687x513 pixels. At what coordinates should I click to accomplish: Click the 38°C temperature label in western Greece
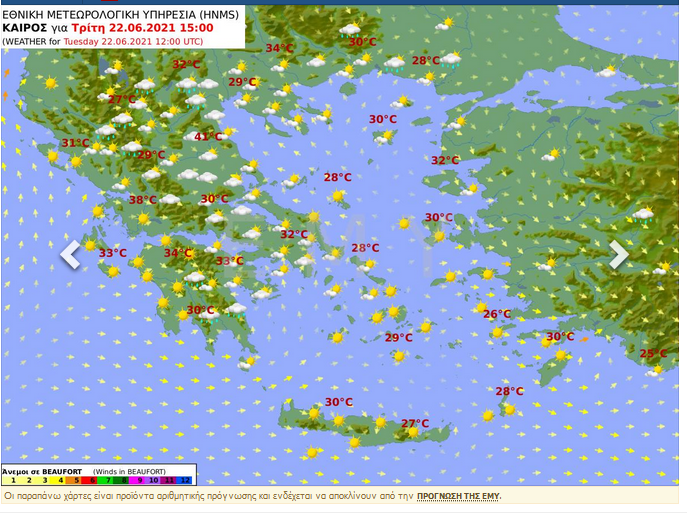[142, 200]
